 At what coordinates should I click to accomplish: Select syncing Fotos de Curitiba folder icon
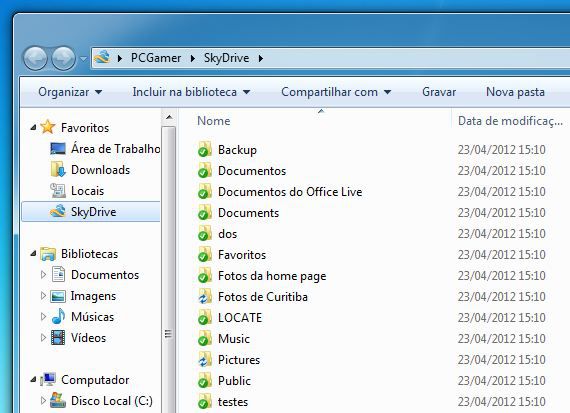point(205,296)
